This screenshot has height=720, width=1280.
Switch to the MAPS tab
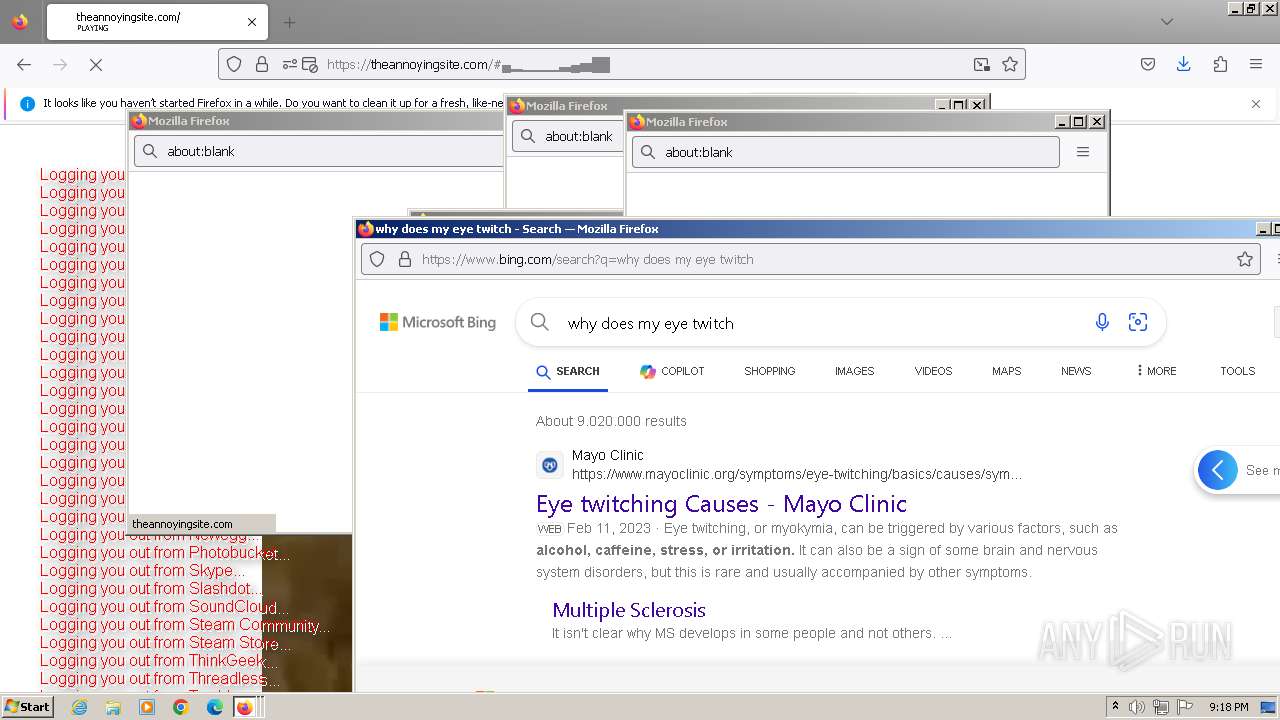(x=1007, y=371)
